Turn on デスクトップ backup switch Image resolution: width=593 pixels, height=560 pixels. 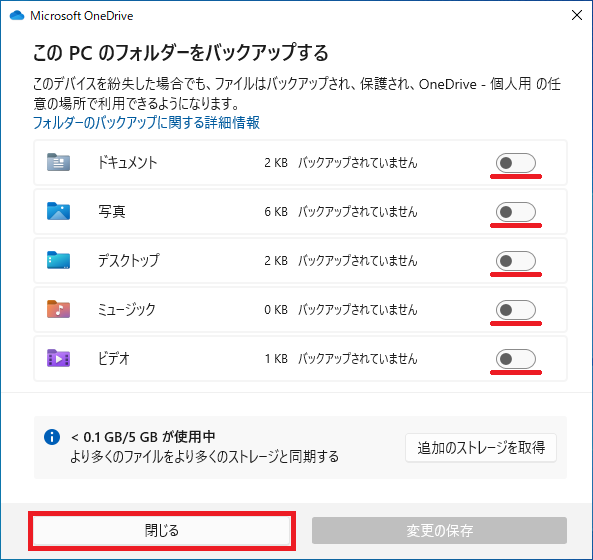click(x=515, y=261)
